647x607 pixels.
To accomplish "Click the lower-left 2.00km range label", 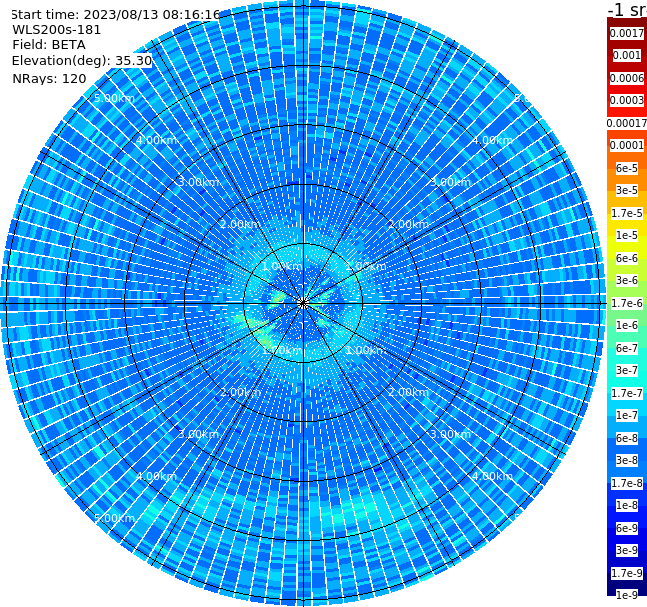I will coord(240,392).
